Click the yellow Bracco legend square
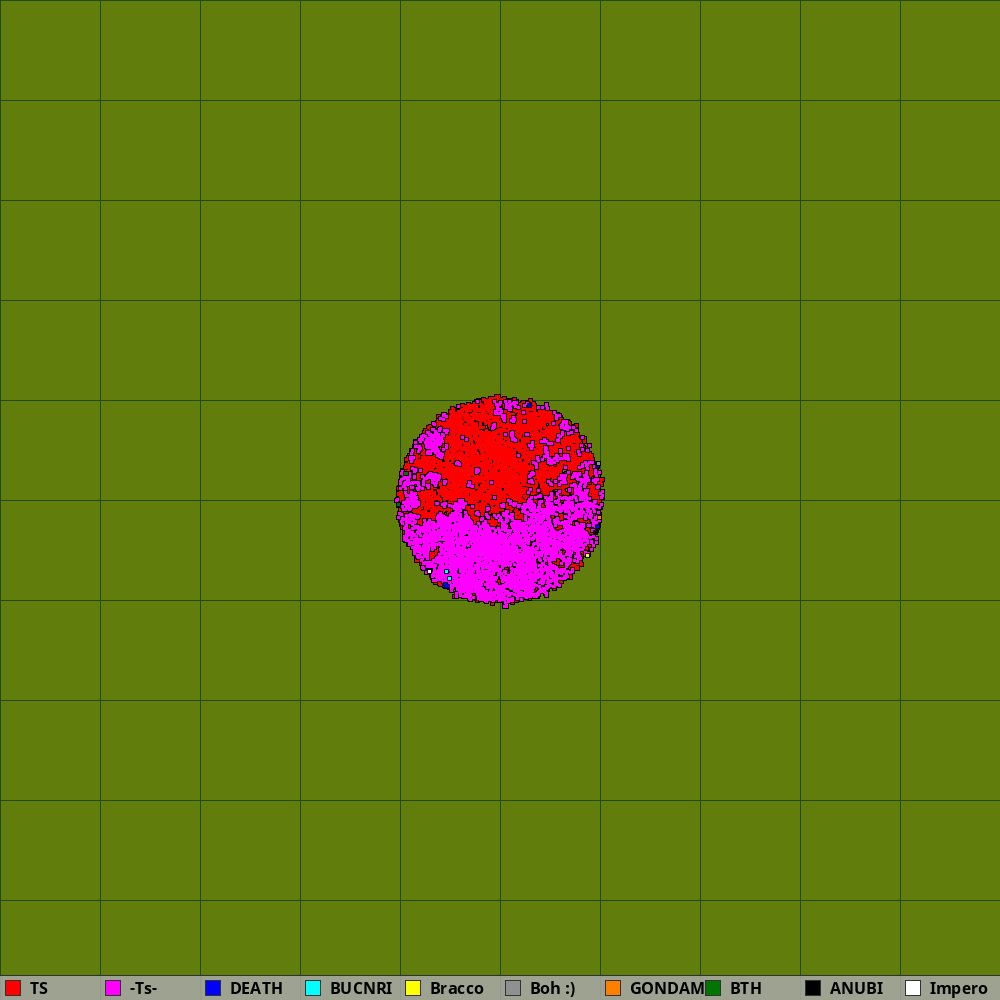This screenshot has height=1000, width=1000. pyautogui.click(x=413, y=988)
